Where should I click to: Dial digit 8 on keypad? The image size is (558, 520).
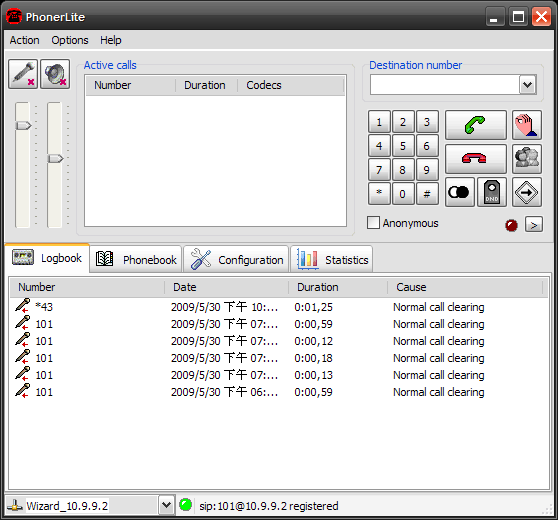(403, 170)
